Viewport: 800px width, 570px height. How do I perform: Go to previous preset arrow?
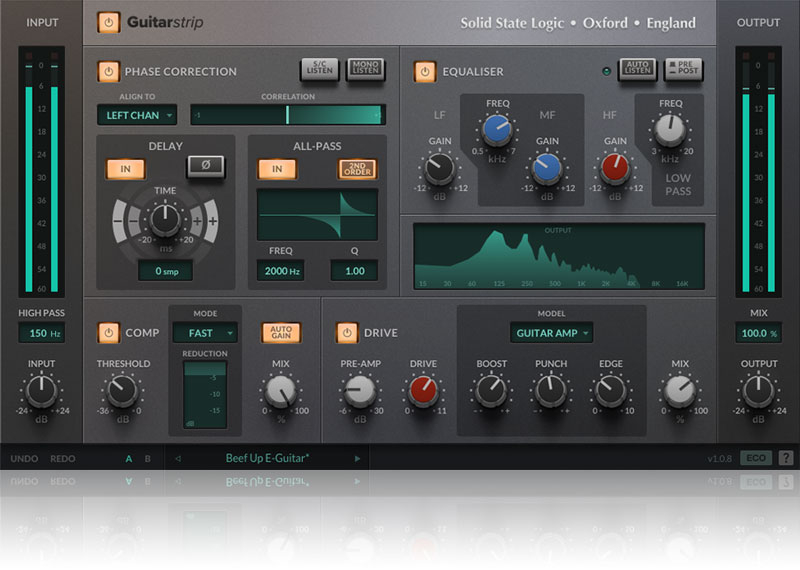tap(178, 459)
